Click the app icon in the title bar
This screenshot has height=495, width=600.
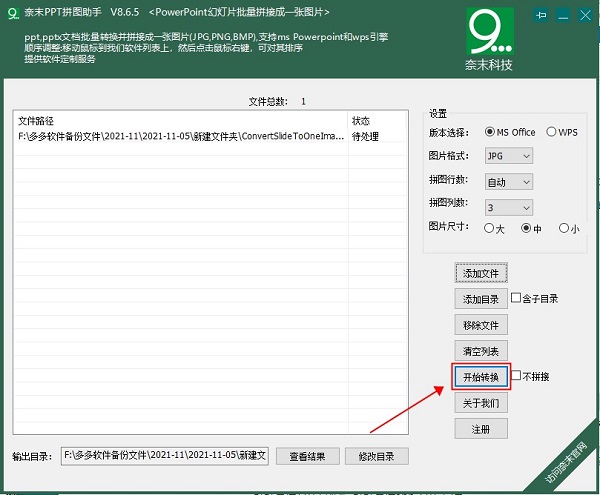pyautogui.click(x=13, y=13)
